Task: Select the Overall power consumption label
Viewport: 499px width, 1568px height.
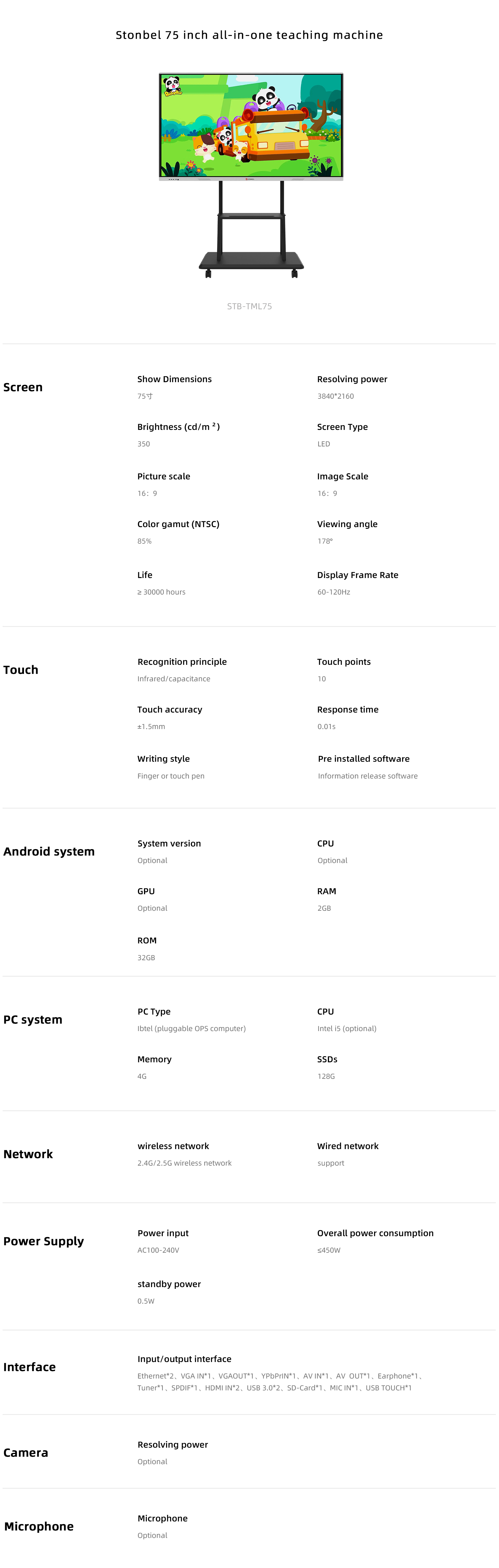Action: 376,1233
